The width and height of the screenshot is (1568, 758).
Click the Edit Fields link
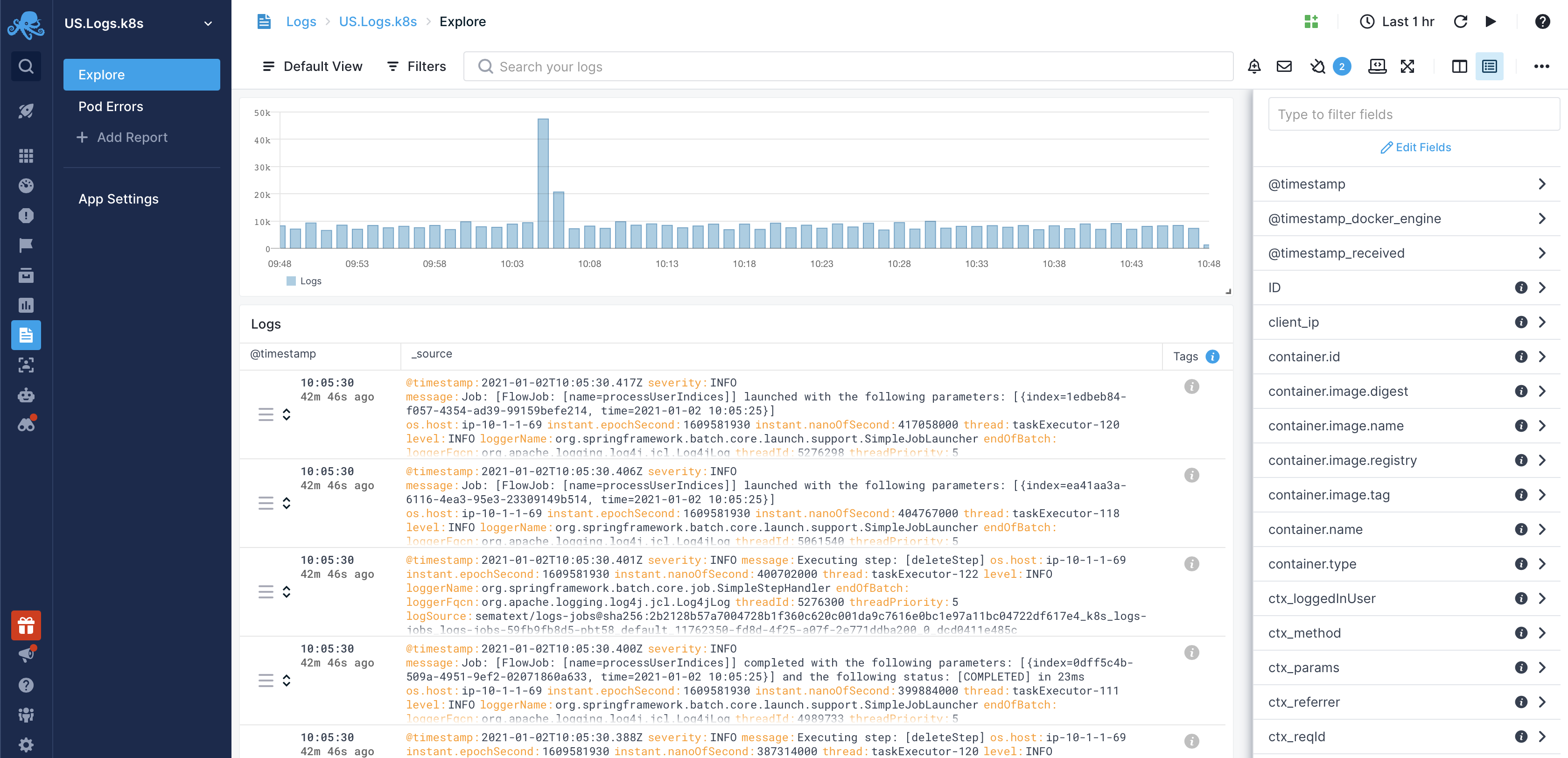pos(1415,147)
